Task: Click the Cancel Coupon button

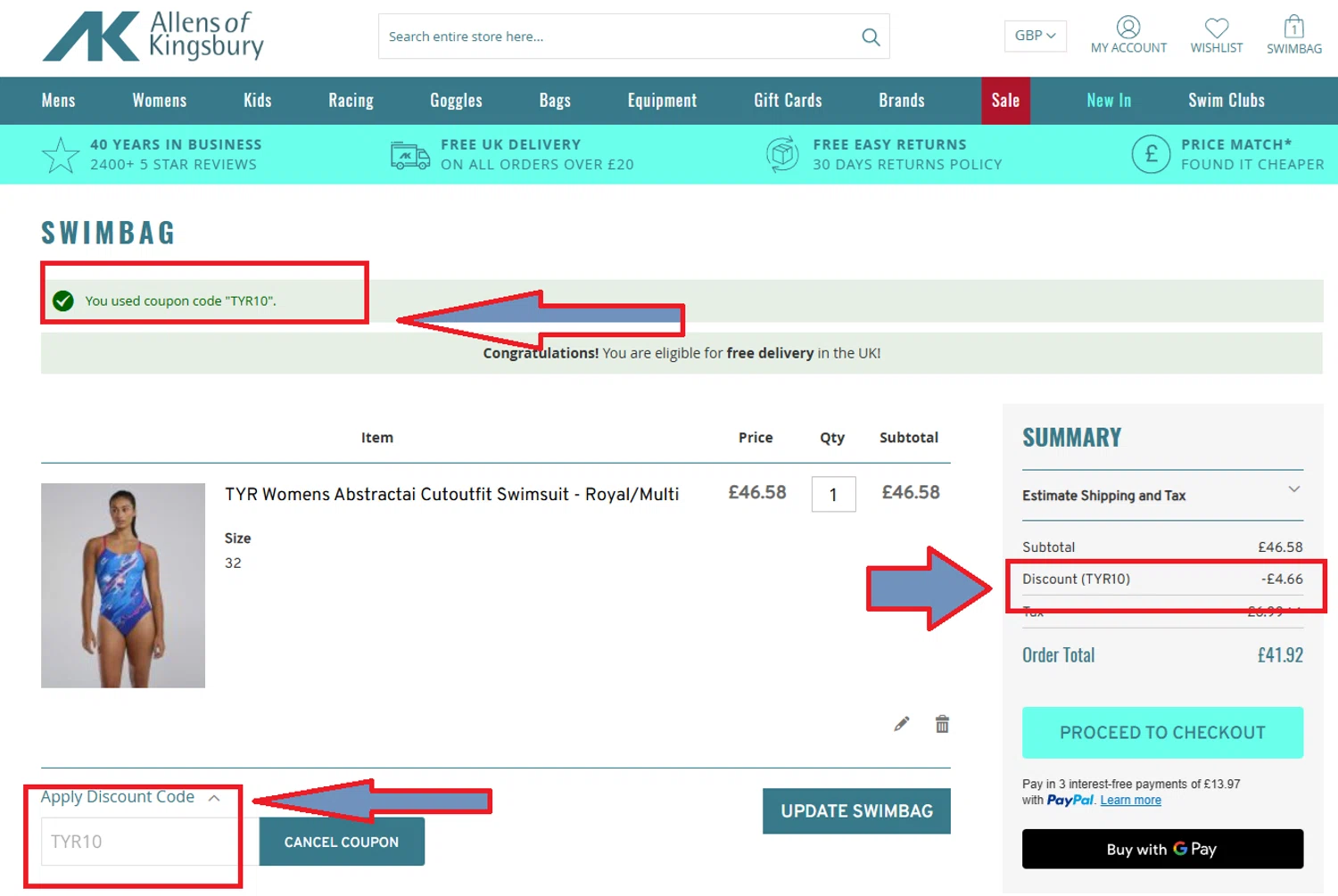Action: 342,842
